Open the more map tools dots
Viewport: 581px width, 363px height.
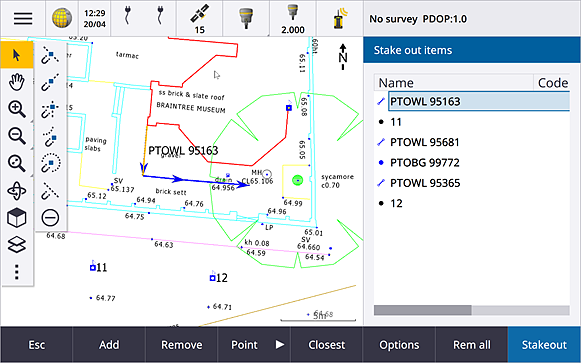coord(17,272)
